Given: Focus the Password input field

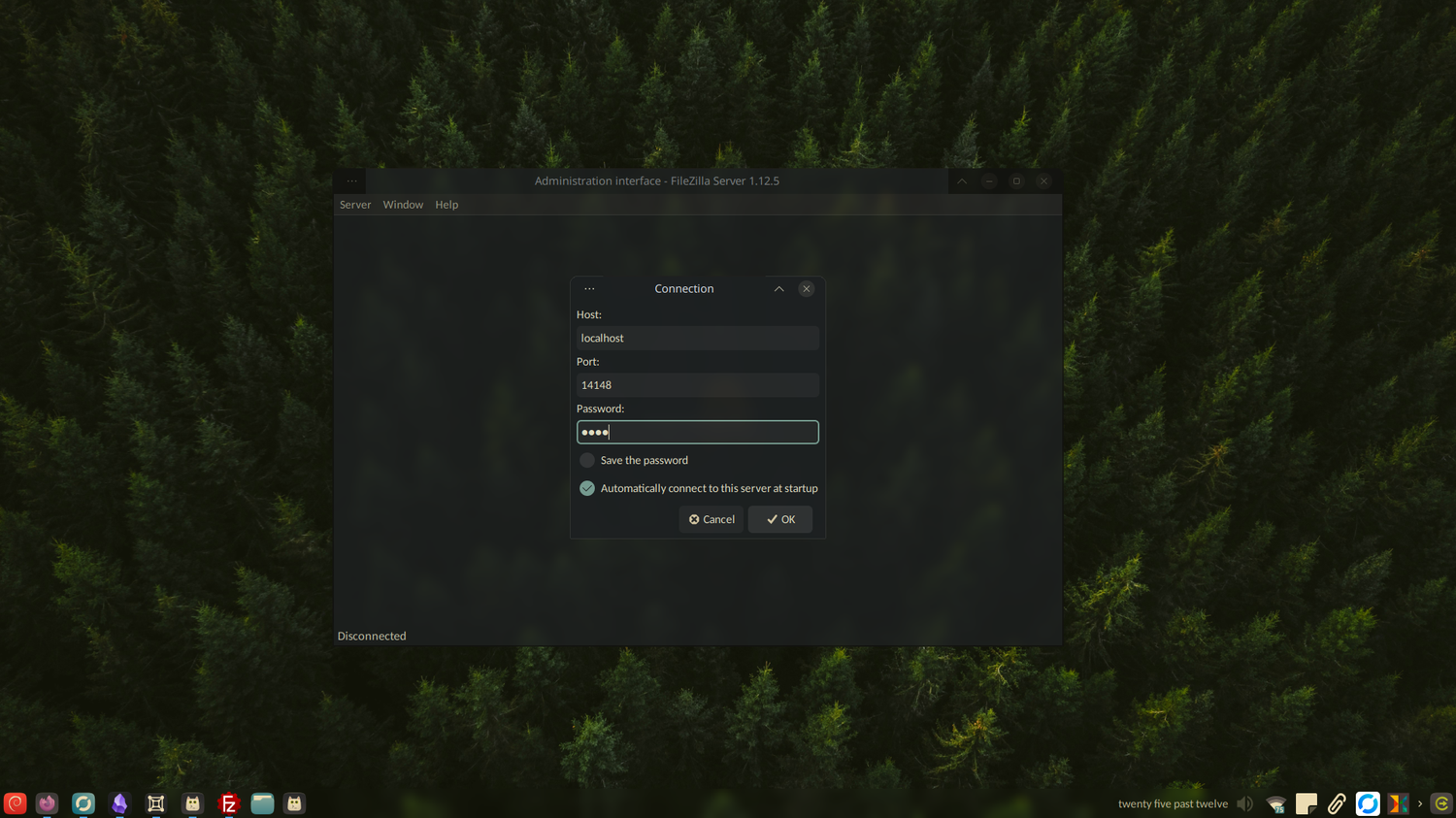Looking at the screenshot, I should click(698, 432).
